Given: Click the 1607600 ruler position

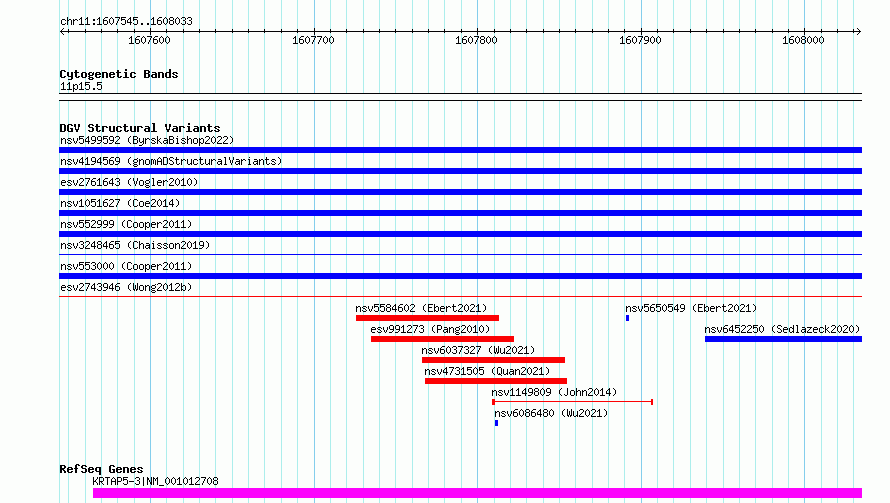Looking at the screenshot, I should [149, 40].
